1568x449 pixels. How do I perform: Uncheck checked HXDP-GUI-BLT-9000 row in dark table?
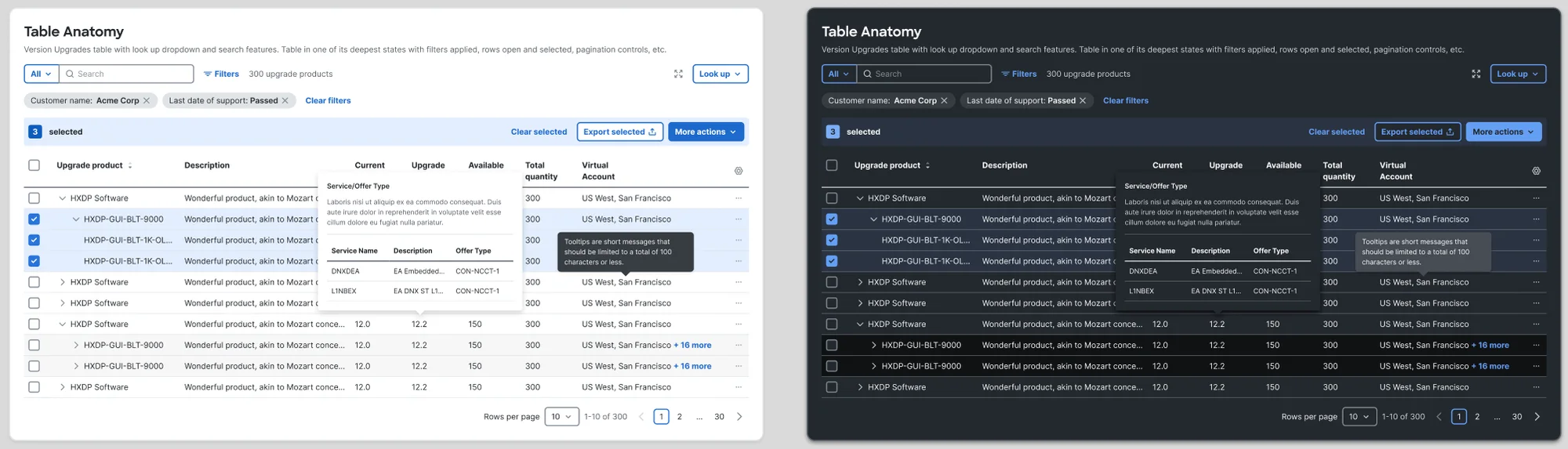(x=832, y=219)
